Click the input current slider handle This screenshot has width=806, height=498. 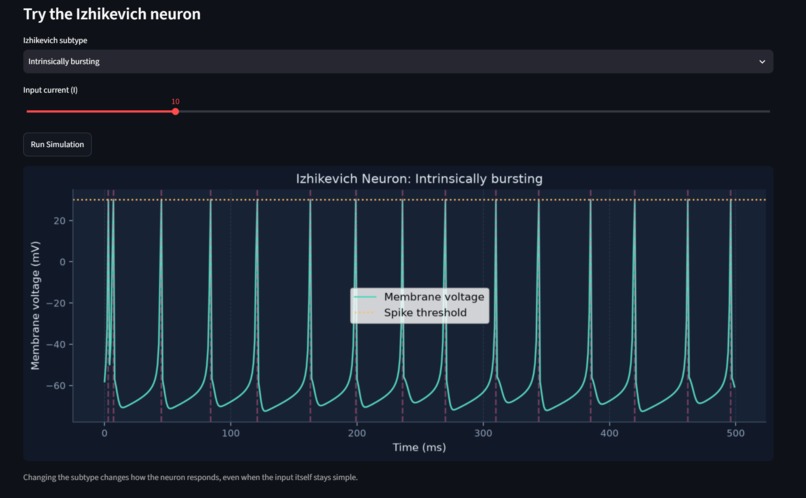click(x=175, y=112)
